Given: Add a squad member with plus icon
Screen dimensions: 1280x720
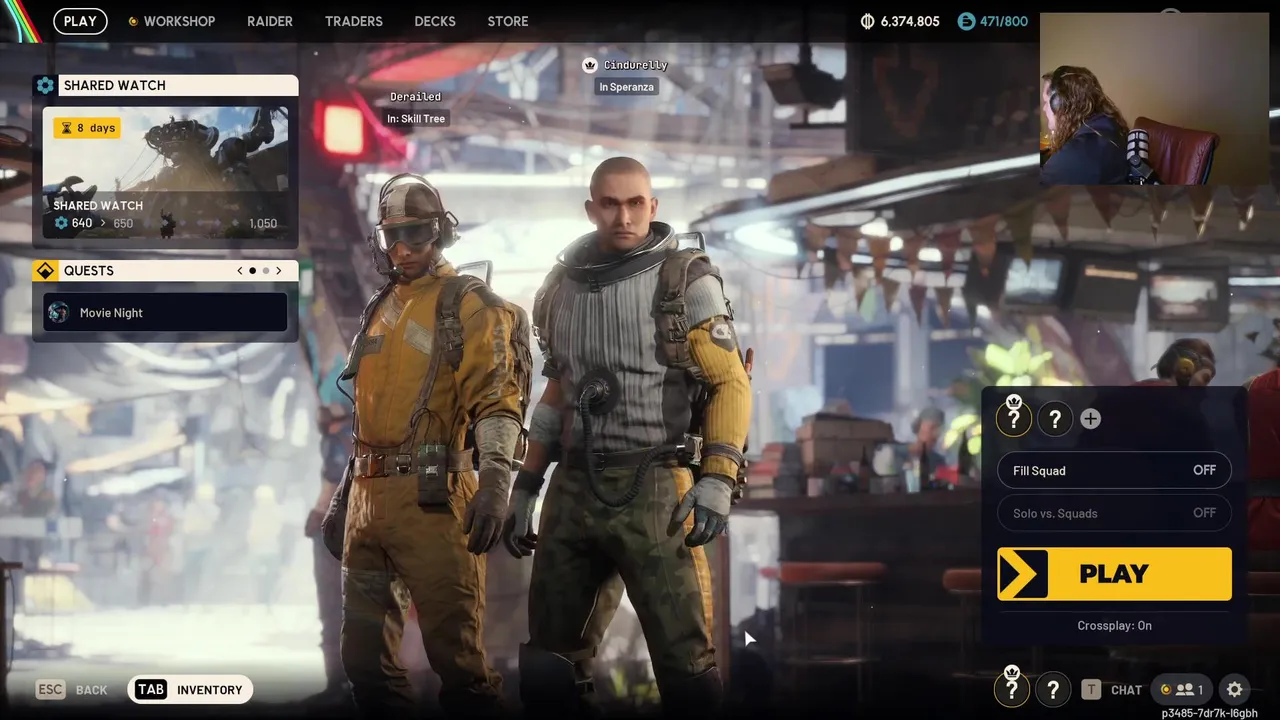Looking at the screenshot, I should coord(1090,419).
